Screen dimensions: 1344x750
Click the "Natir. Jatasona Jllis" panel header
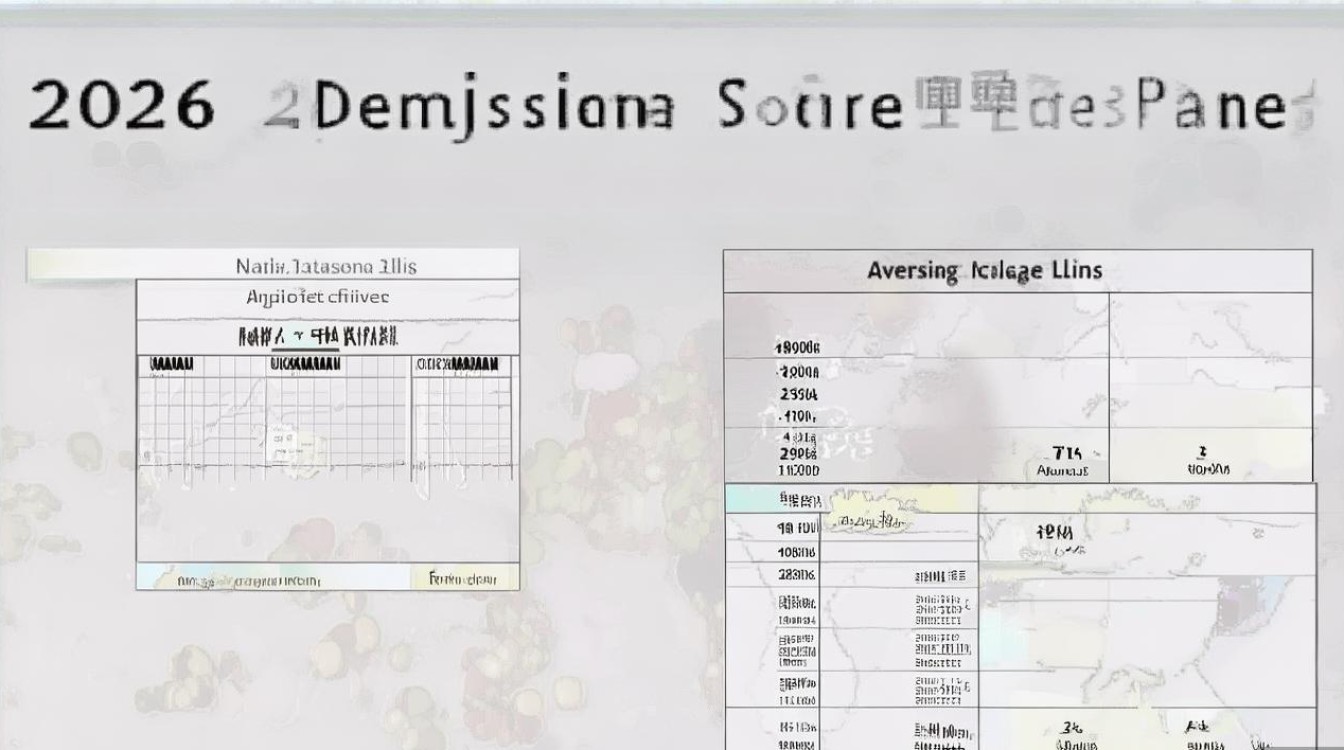coord(326,266)
